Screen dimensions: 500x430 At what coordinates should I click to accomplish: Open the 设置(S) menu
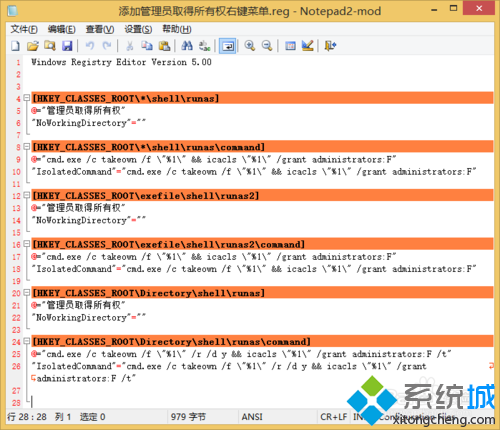pyautogui.click(x=138, y=29)
